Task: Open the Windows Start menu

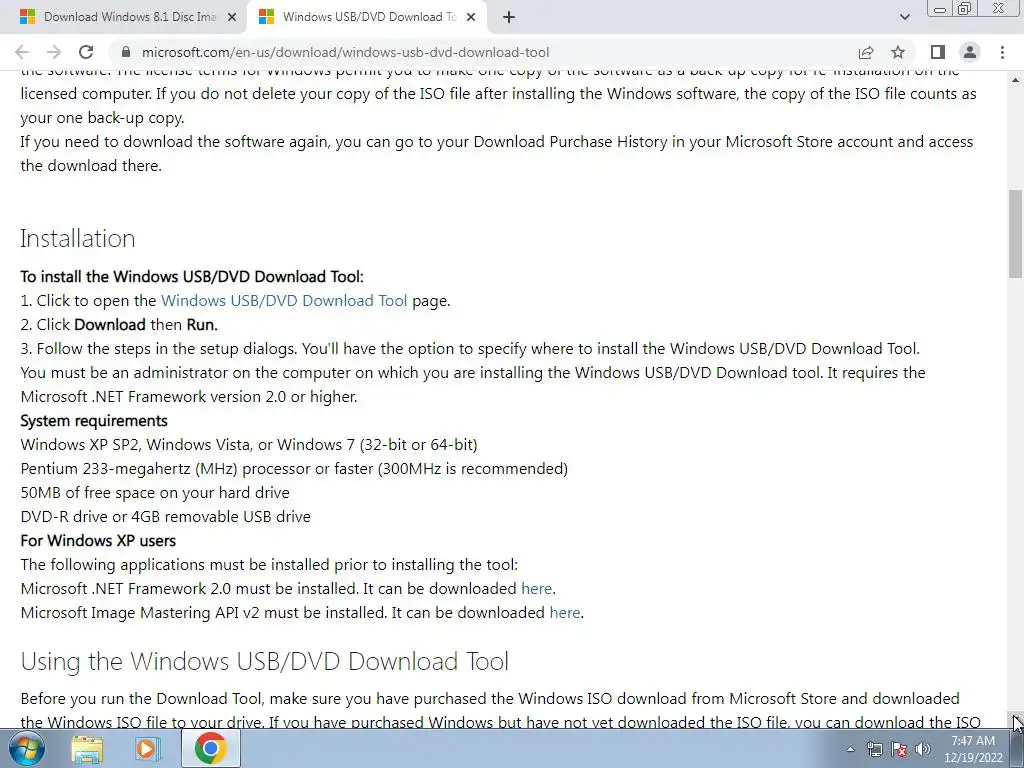Action: (x=27, y=748)
